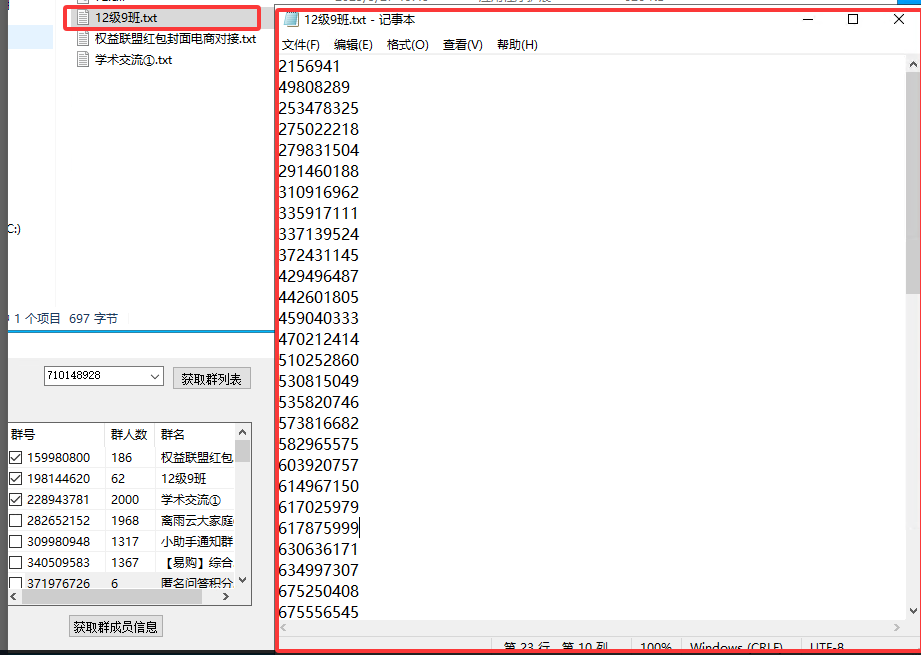This screenshot has height=655, width=921.
Task: Open the 文件(F) menu
Action: pos(303,44)
